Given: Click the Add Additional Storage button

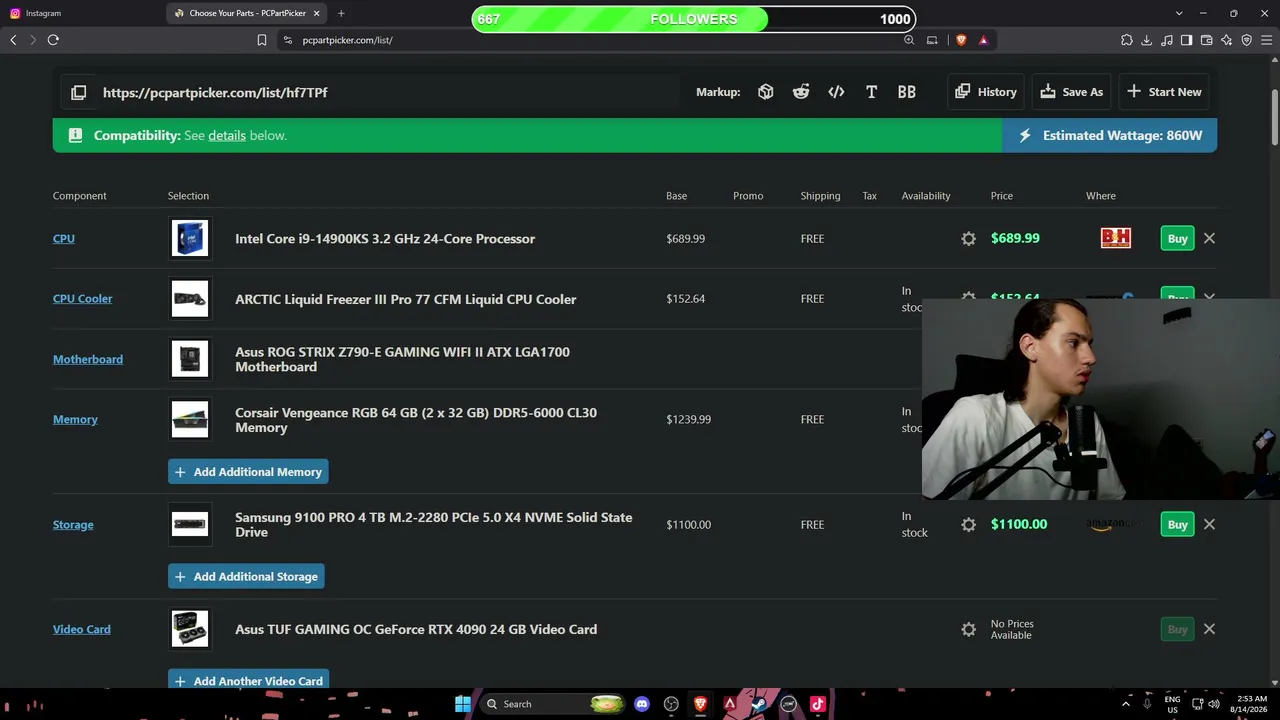Looking at the screenshot, I should (x=246, y=577).
